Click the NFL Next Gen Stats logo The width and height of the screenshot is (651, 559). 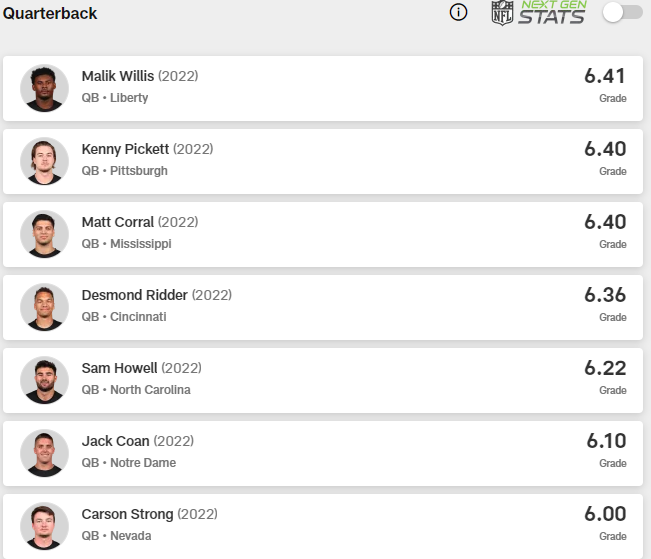point(538,13)
